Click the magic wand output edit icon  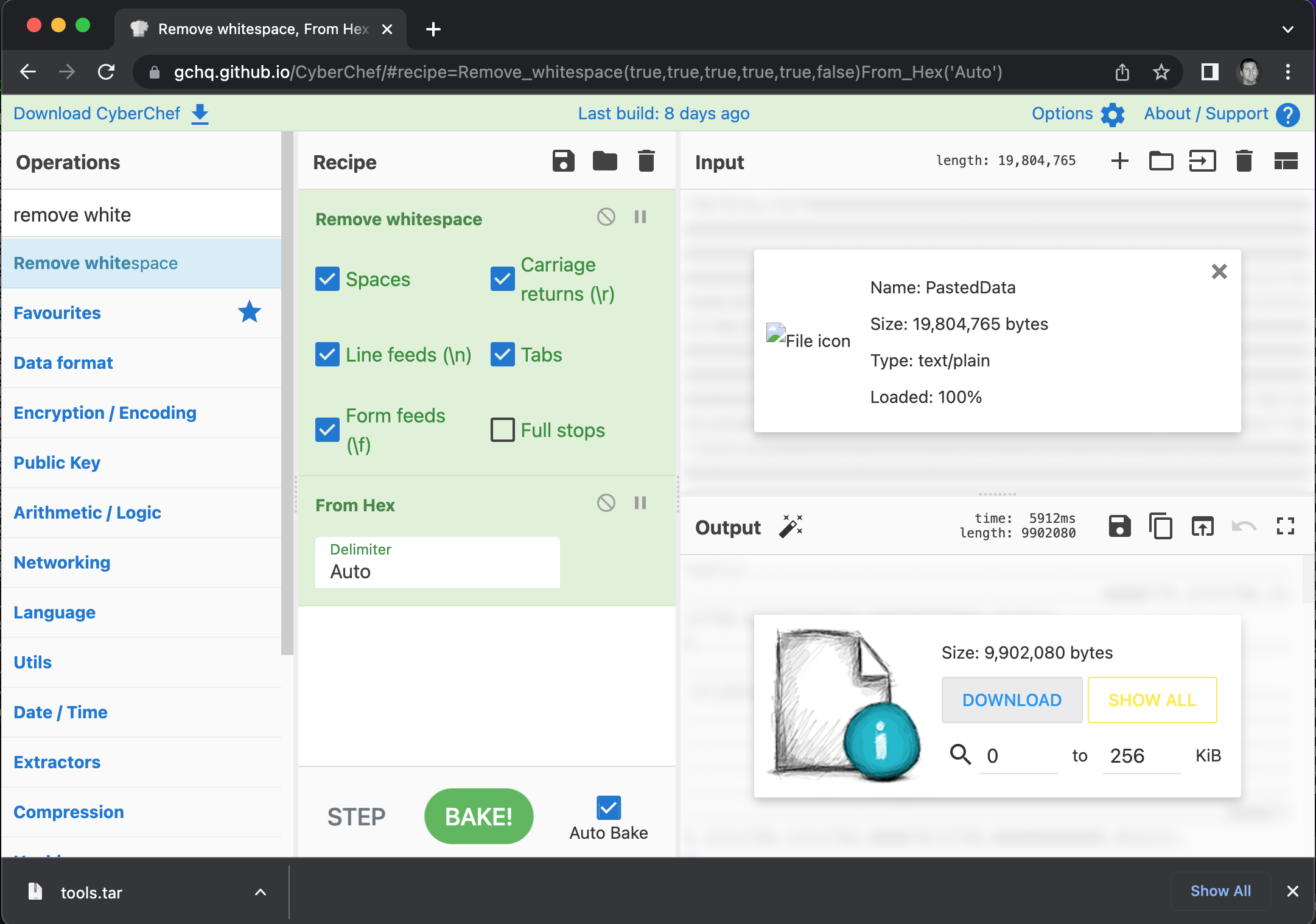pos(793,527)
